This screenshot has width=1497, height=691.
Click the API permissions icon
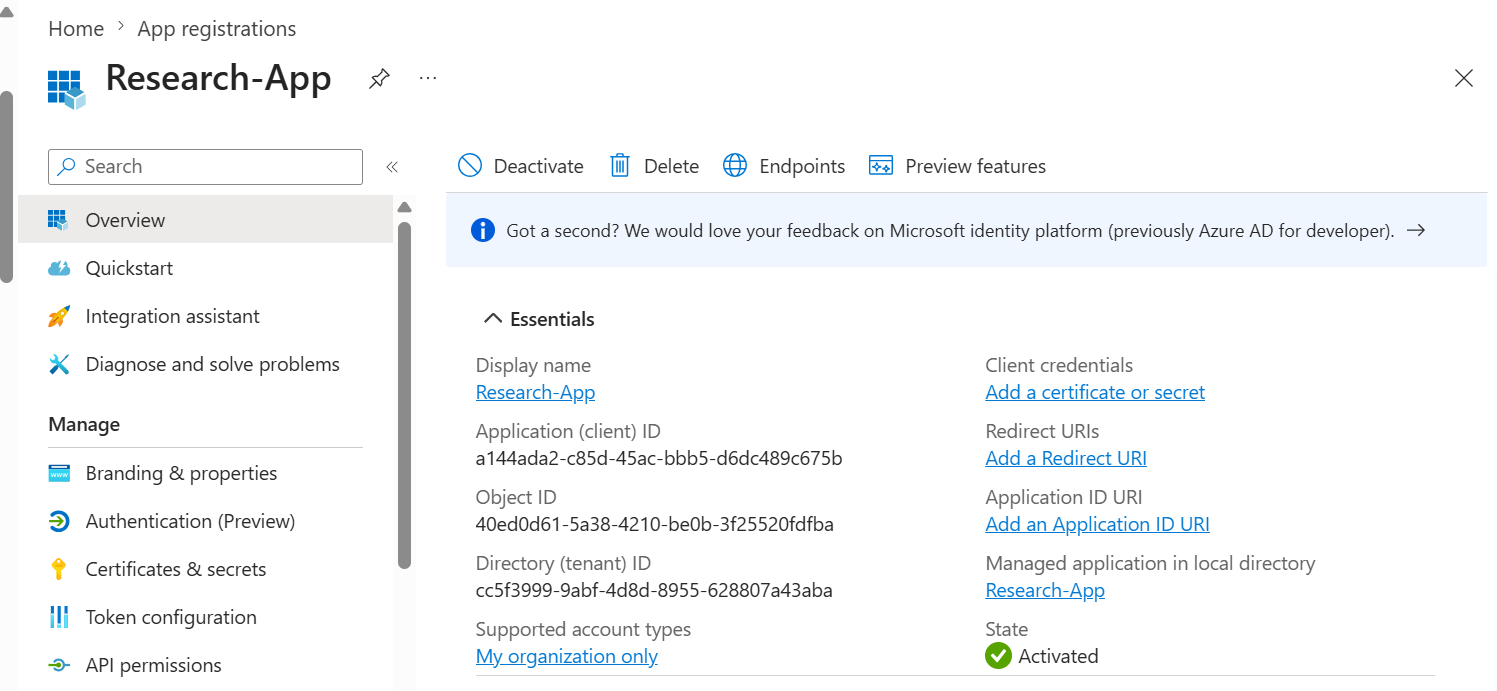coord(59,665)
